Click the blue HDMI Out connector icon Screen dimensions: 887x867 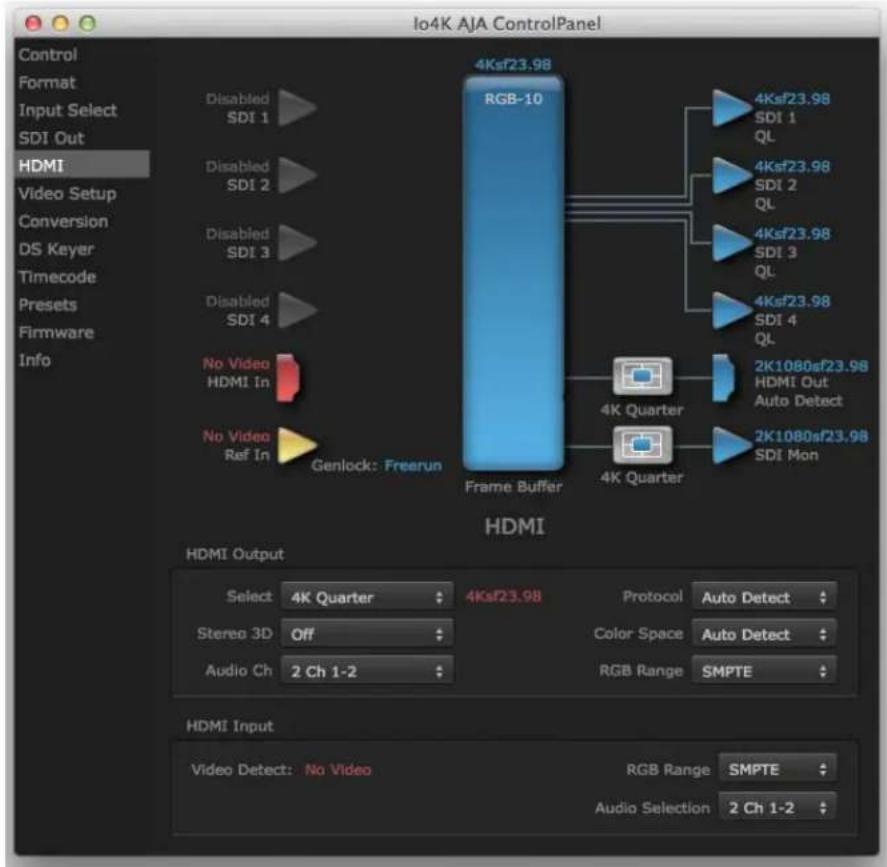tap(722, 377)
